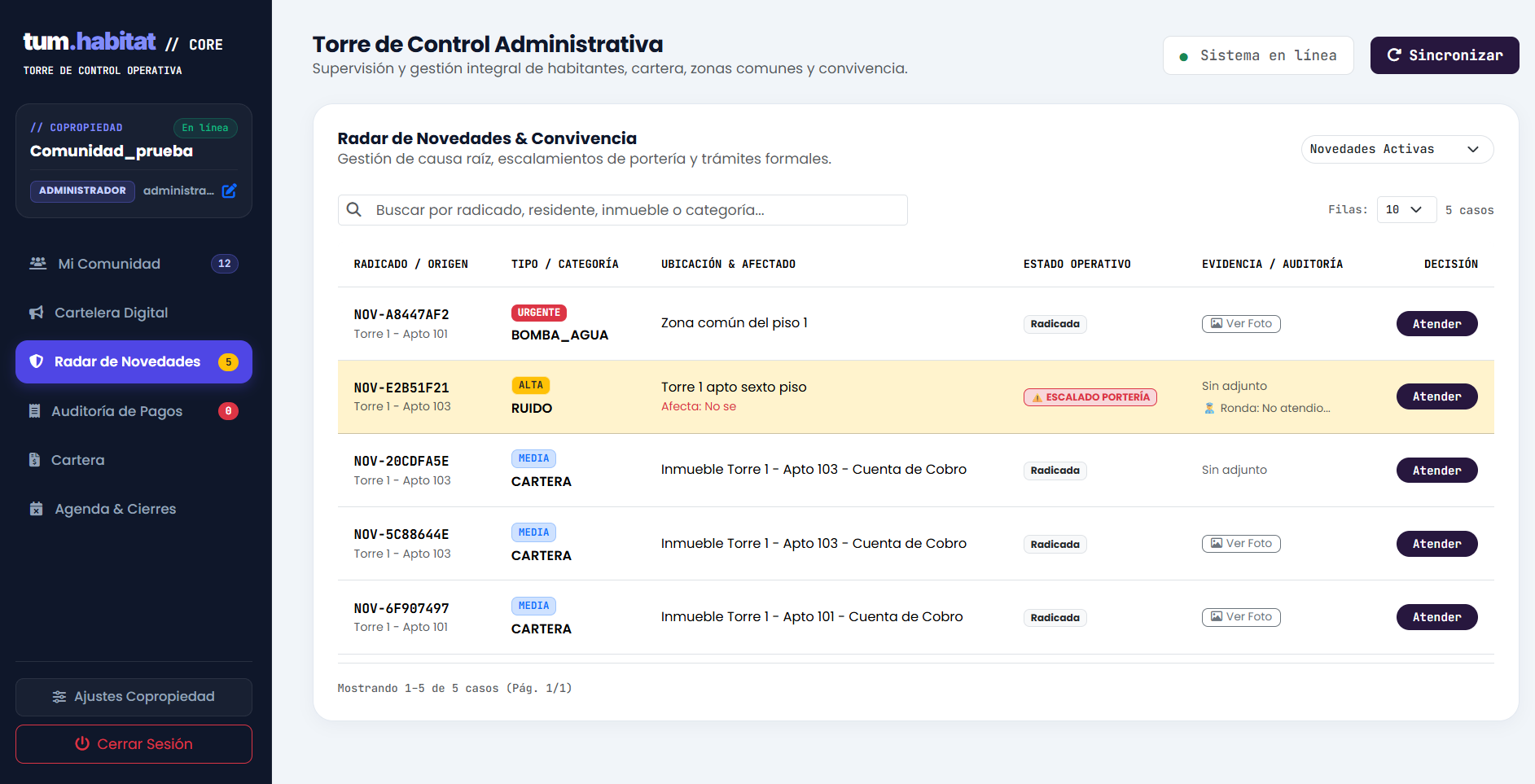Click the En línea badge in Copropiedad card
Screen dimensions: 1535x784
click(x=205, y=128)
